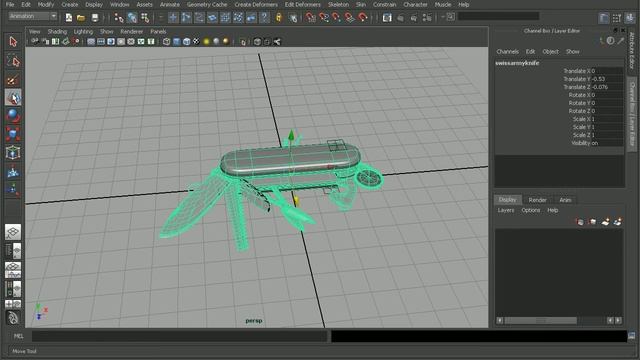Toggle wireframe shading in viewport toolbar

coord(167,42)
